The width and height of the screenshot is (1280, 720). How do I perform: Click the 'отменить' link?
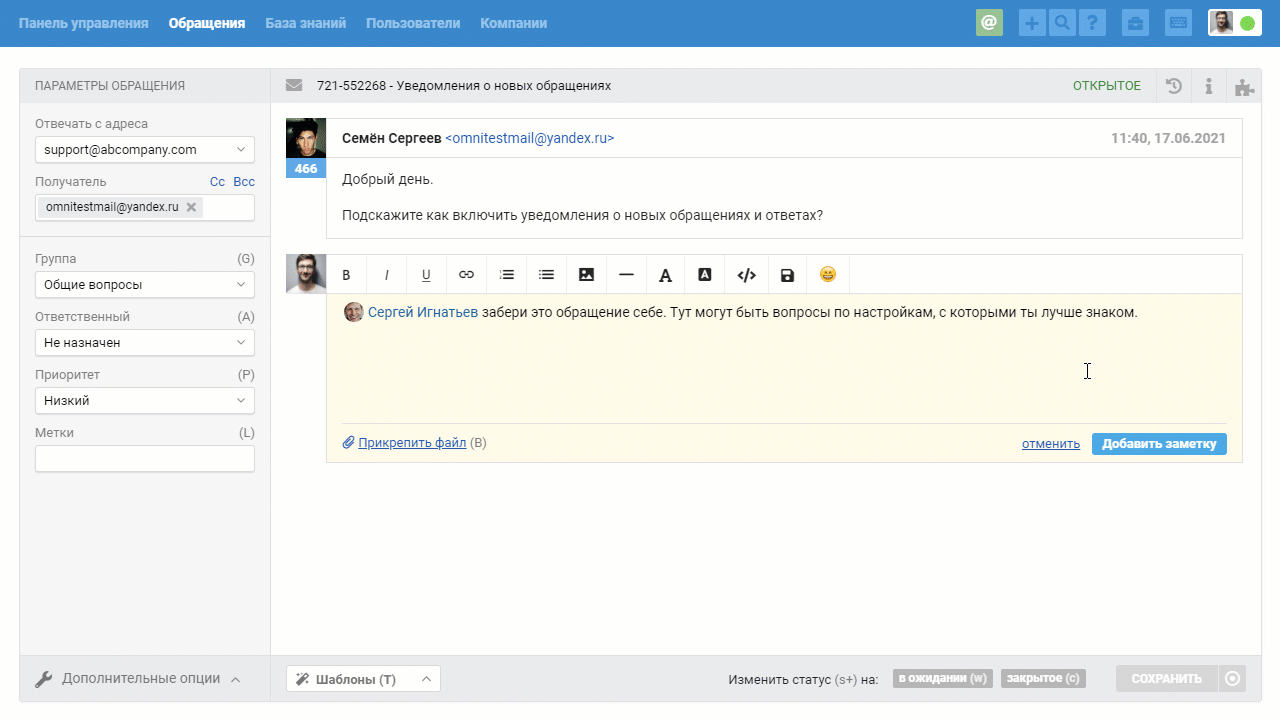1051,444
